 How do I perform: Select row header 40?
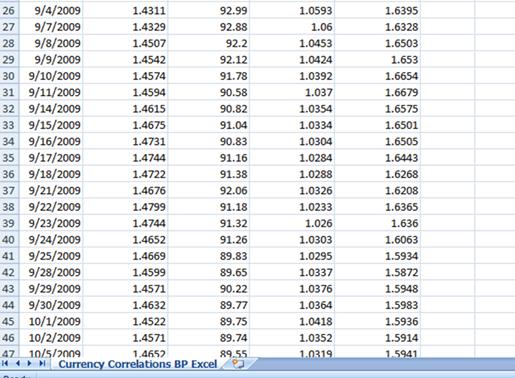9,239
